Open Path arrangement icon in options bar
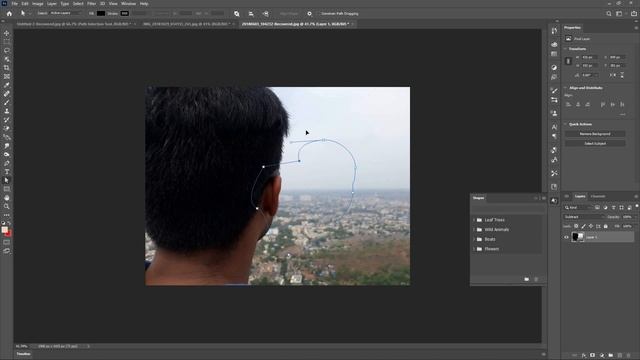The height and width of the screenshot is (360, 640). [x=266, y=13]
